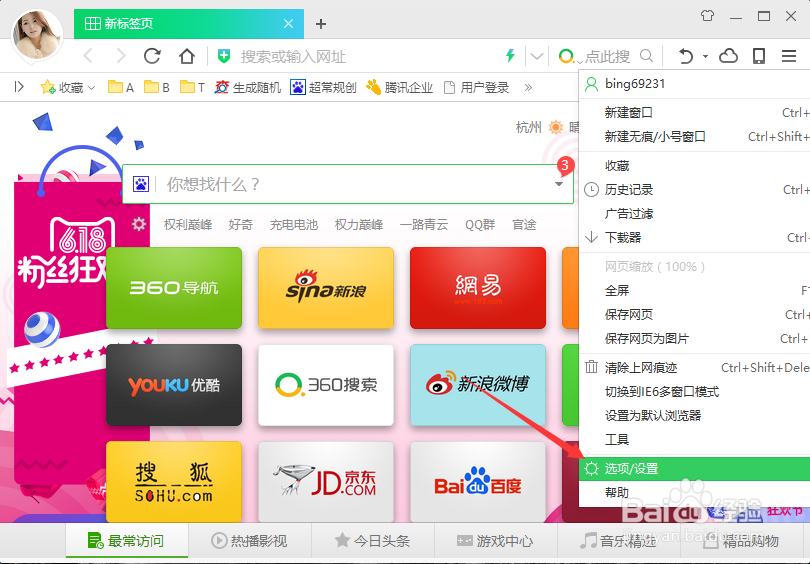
Task: Open 选项/设置 in the menu
Action: pyautogui.click(x=694, y=468)
